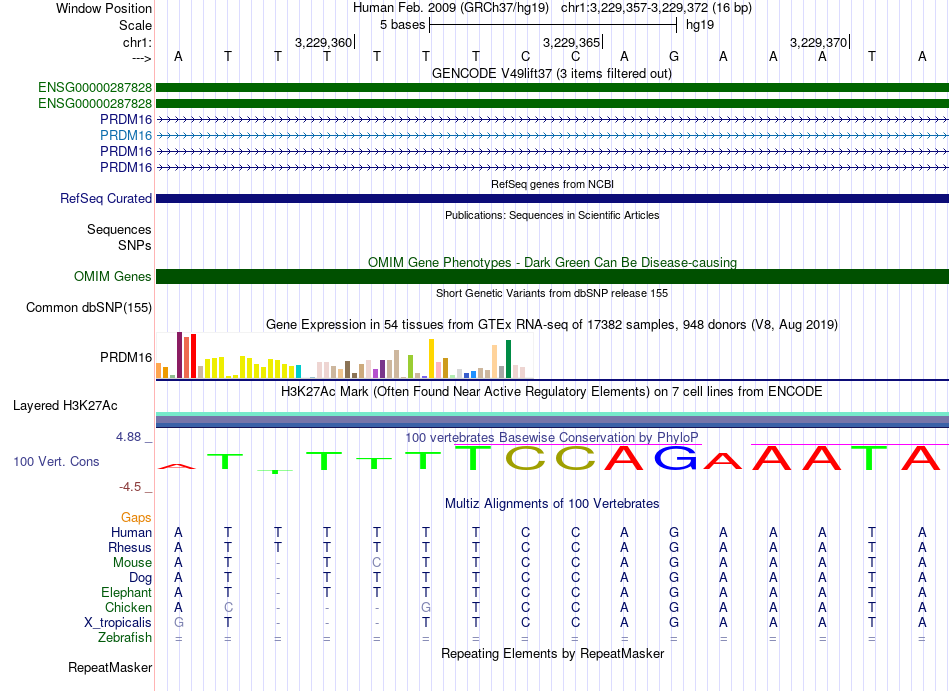
Task: Click the GTEx Gene Expression title
Action: (552, 325)
